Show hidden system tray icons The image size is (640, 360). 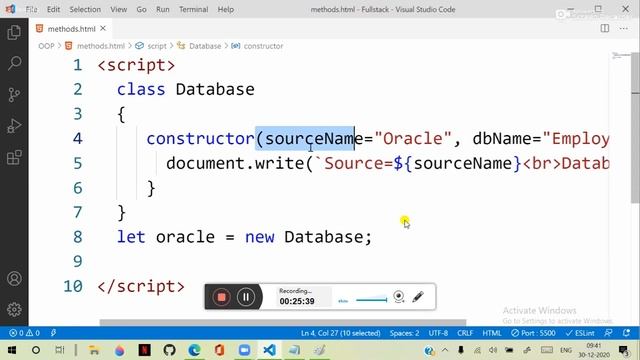pyautogui.click(x=445, y=350)
